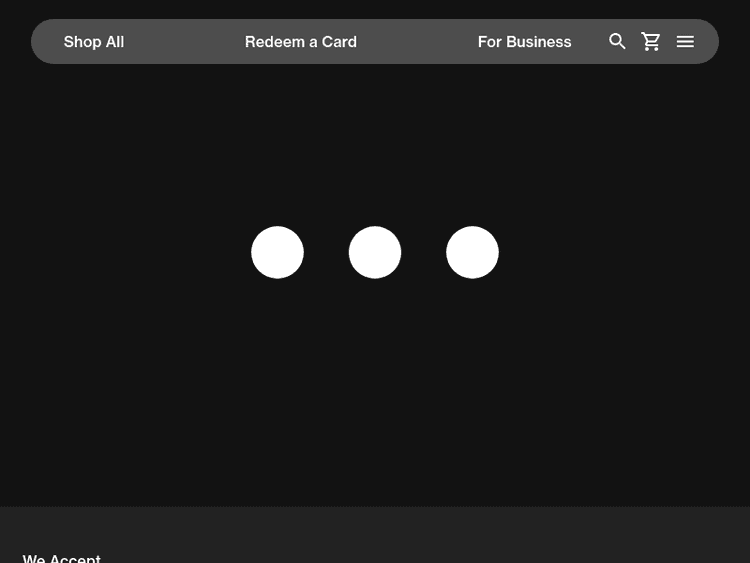Open the shopping cart
Screen dimensions: 750x563
coord(651,41)
